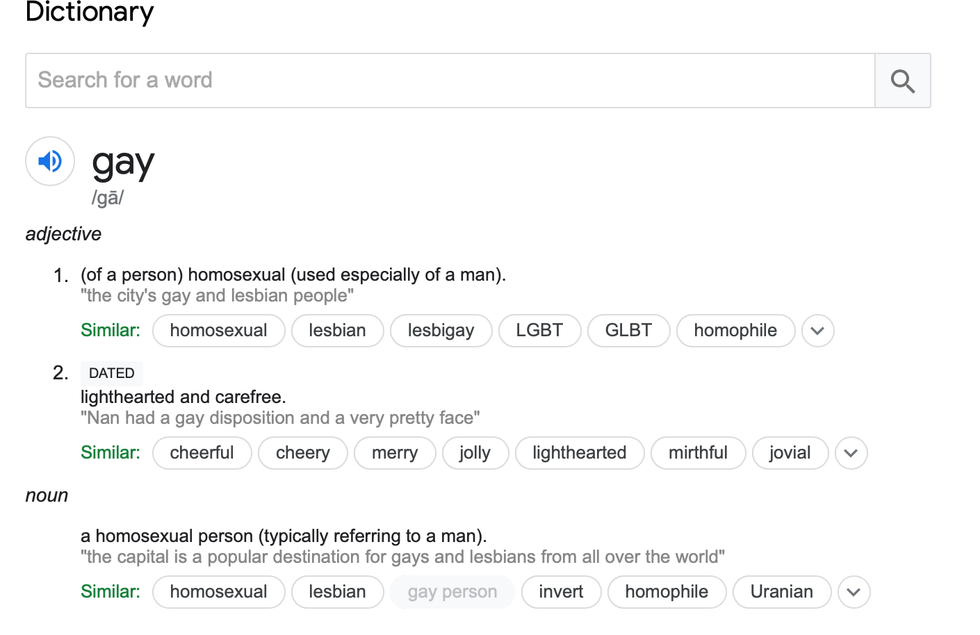Select the GLBT synonym chip

click(628, 331)
